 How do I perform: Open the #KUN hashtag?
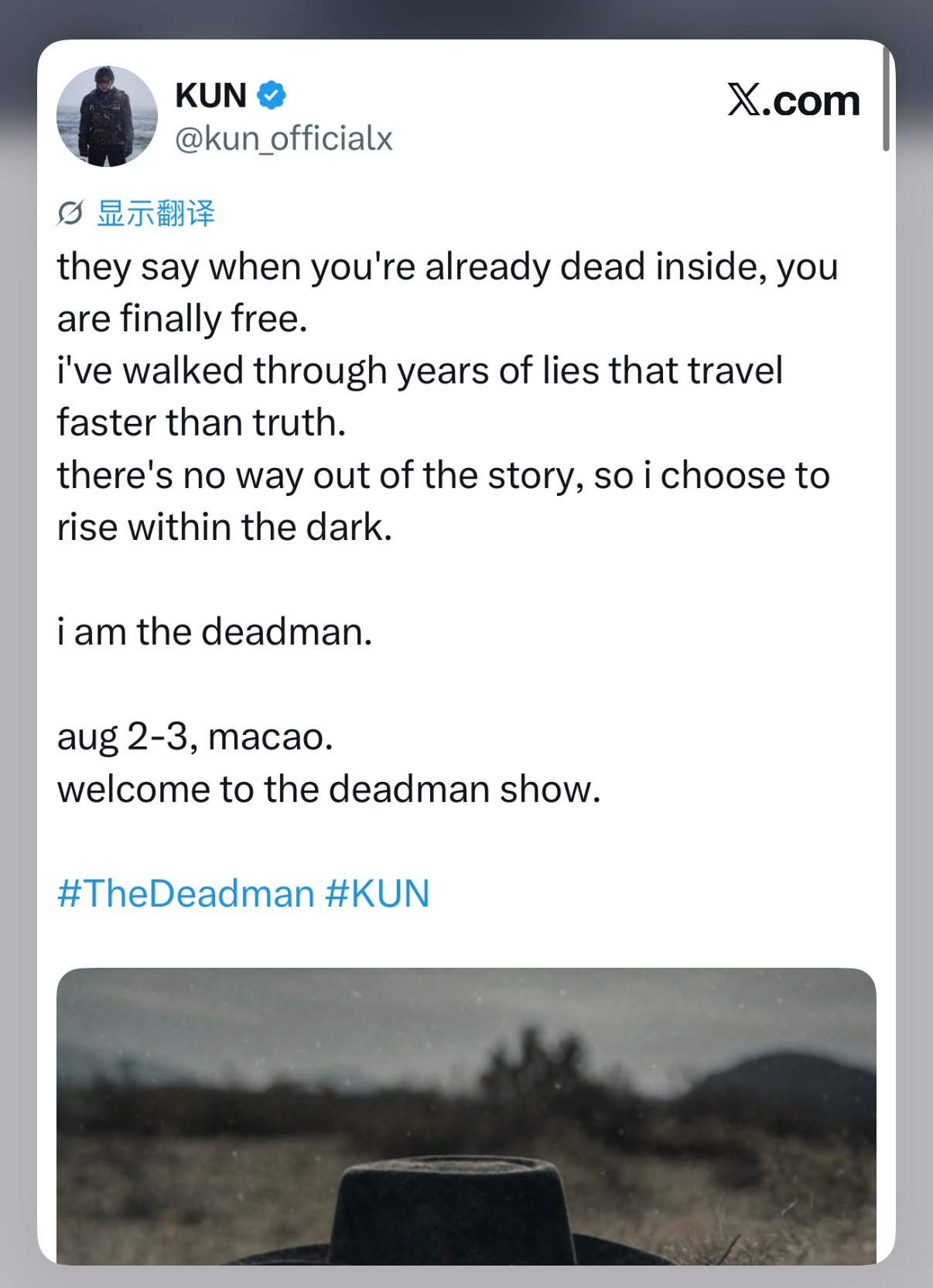[377, 893]
